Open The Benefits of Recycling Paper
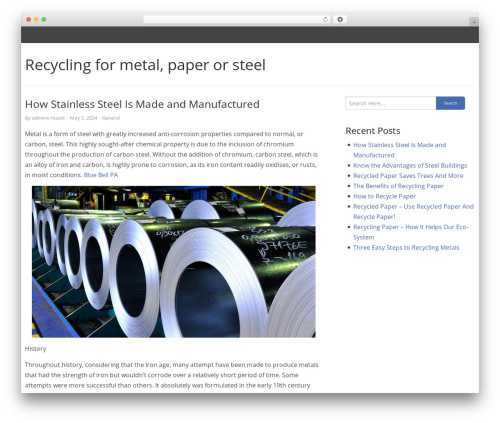 click(398, 186)
